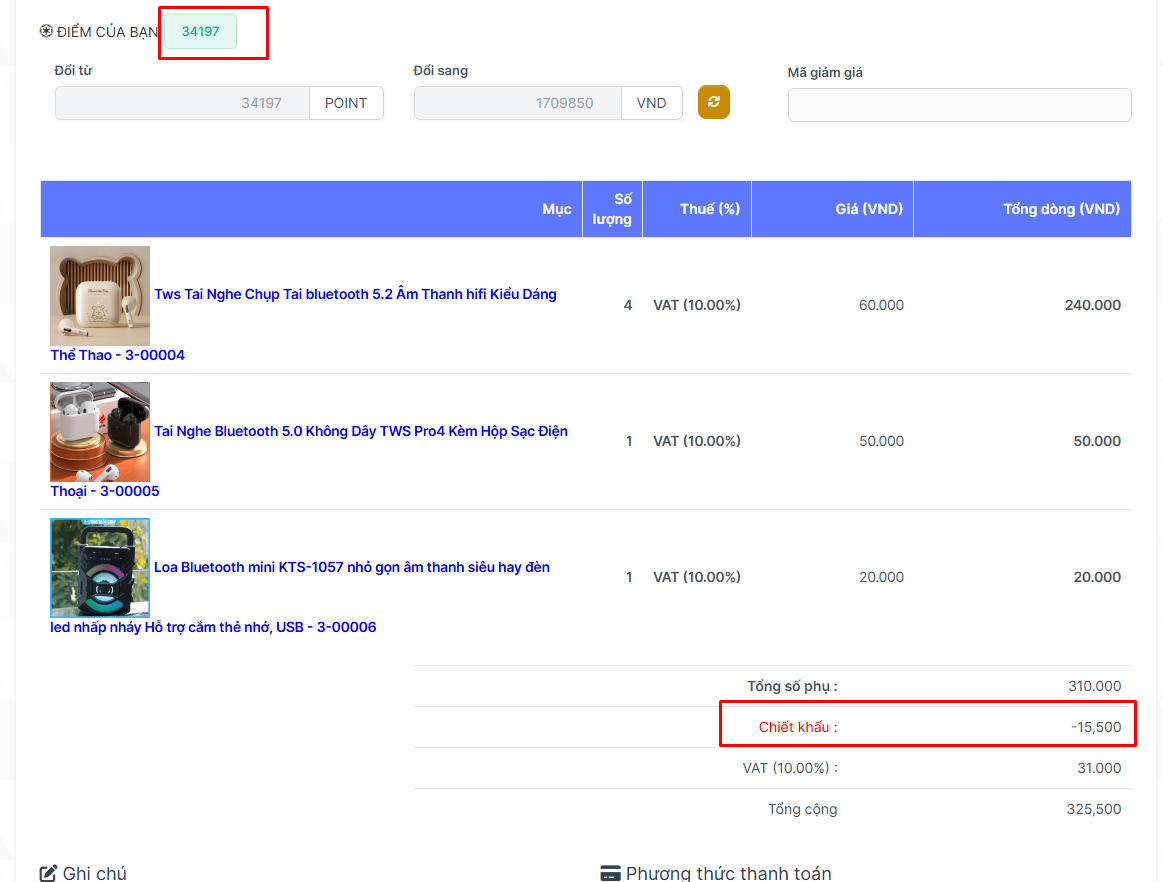1163x882 pixels.
Task: Open the TWS Pro4 earbuds product thumbnail
Action: [100, 432]
